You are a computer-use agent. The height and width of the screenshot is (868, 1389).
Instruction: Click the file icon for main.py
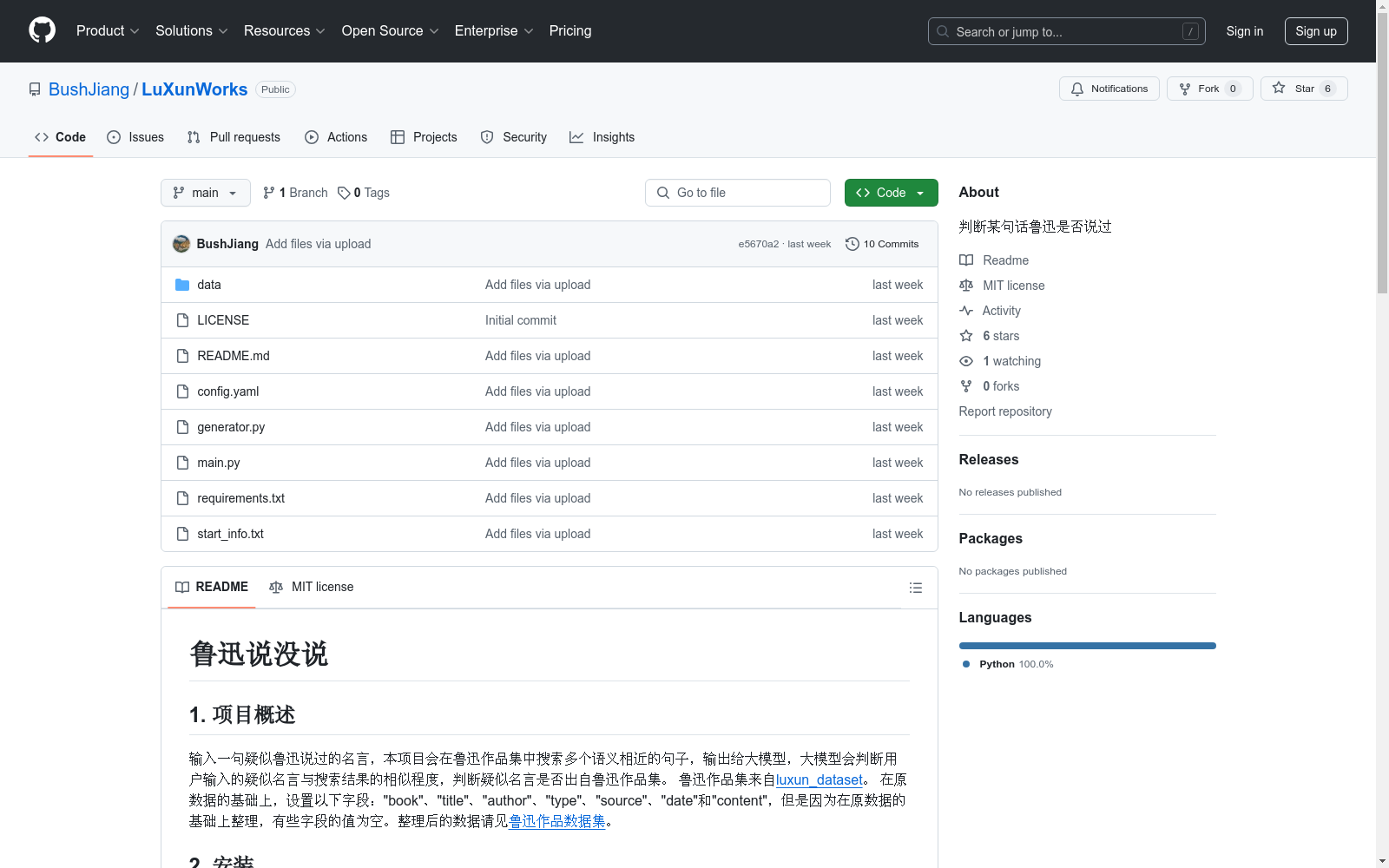[182, 463]
